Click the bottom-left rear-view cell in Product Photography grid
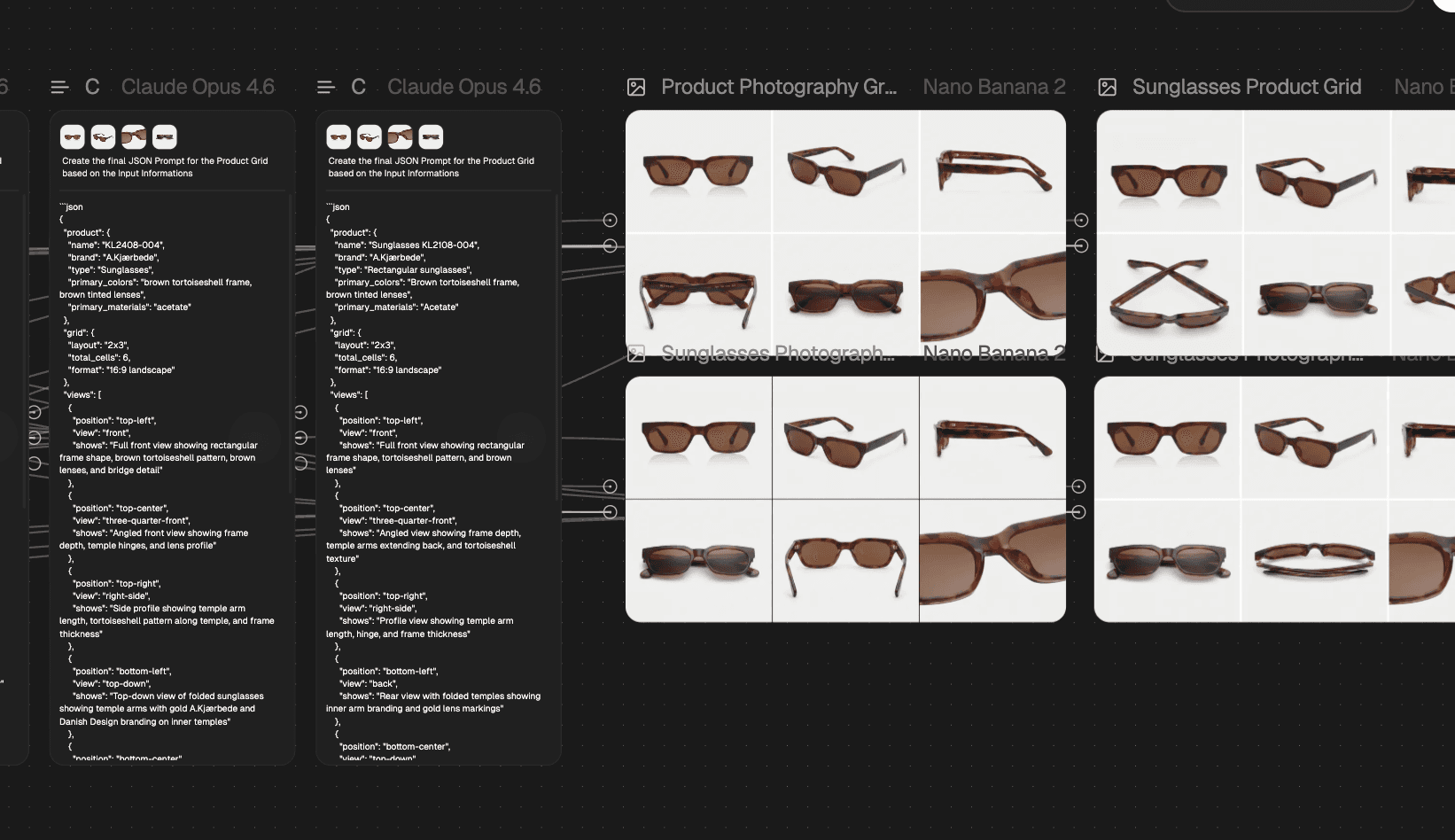 pyautogui.click(x=698, y=295)
